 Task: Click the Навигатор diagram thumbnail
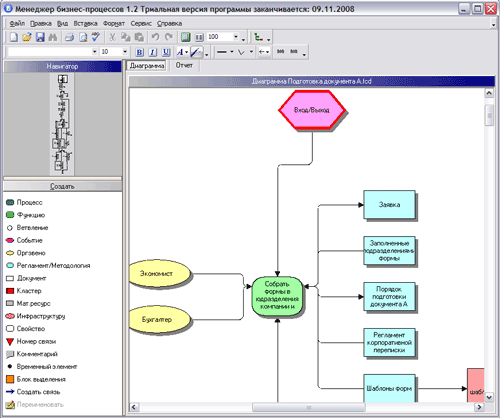[x=62, y=124]
